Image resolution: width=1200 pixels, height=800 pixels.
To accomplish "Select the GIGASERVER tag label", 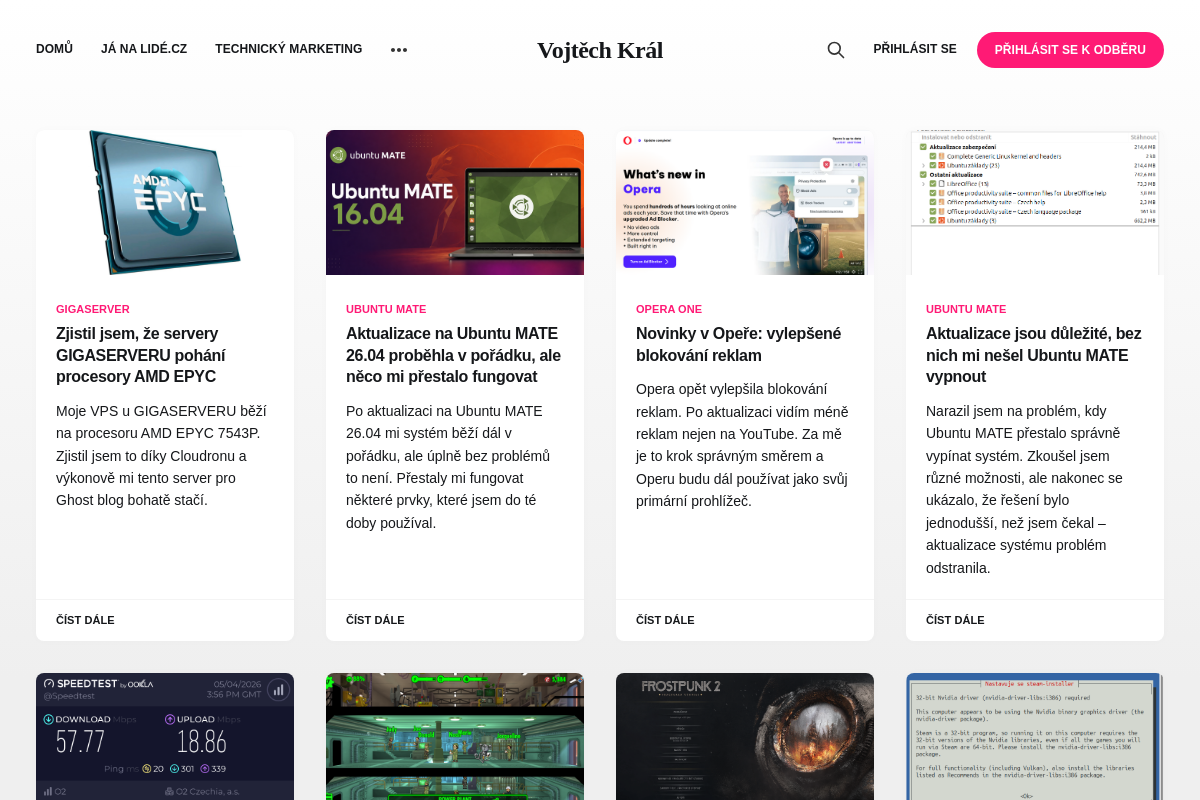I will pos(93,309).
